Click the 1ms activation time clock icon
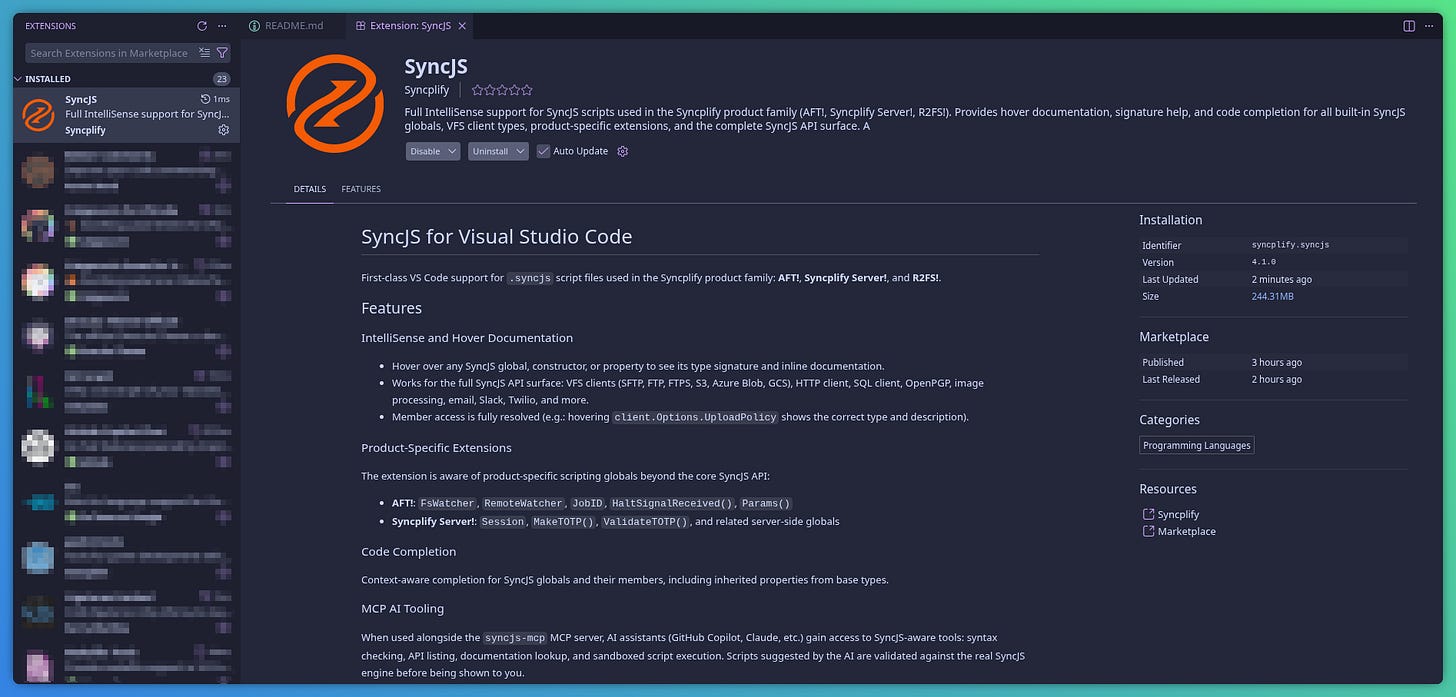 click(205, 99)
